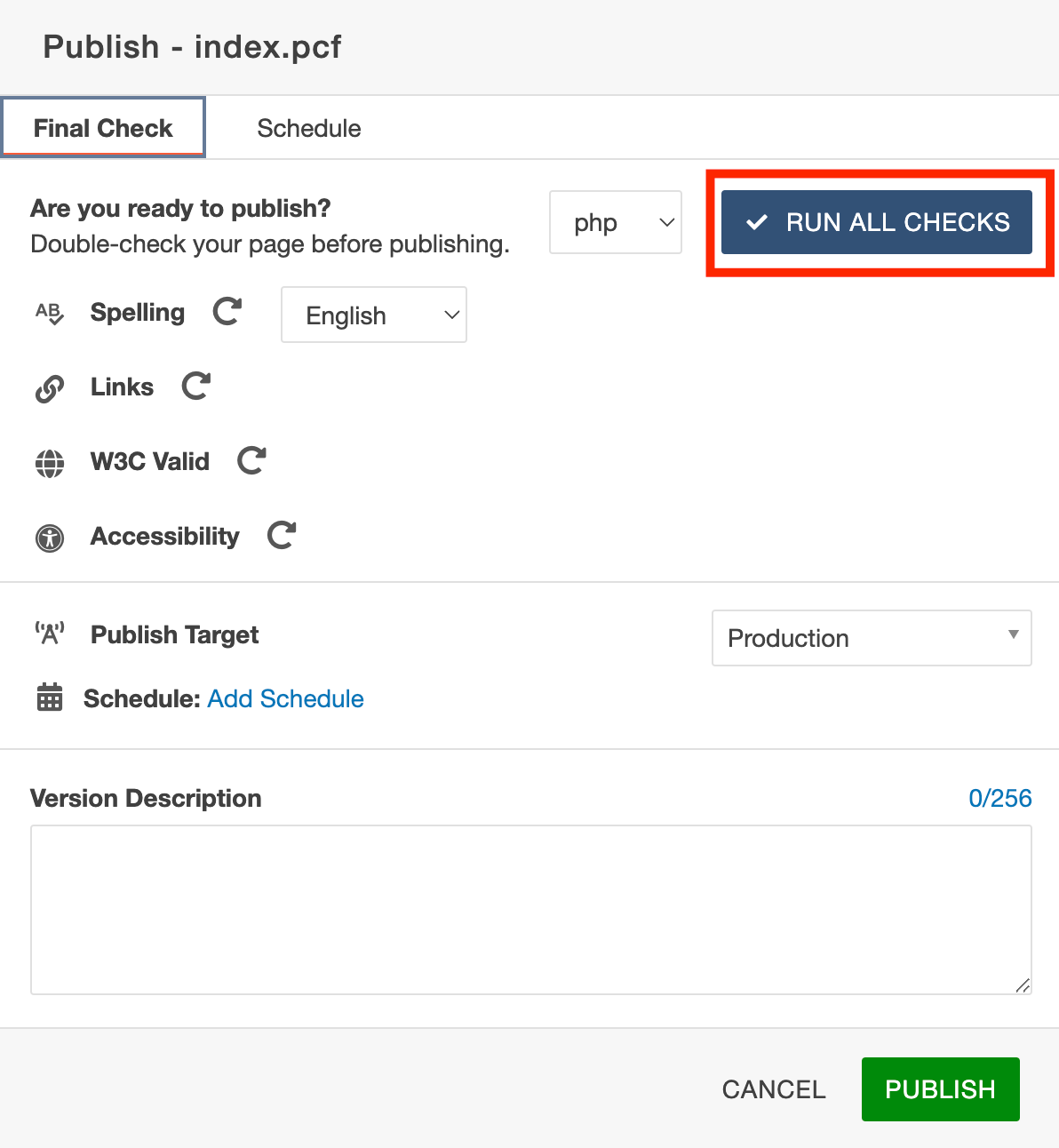Click the chain link icon beside Links

click(50, 388)
